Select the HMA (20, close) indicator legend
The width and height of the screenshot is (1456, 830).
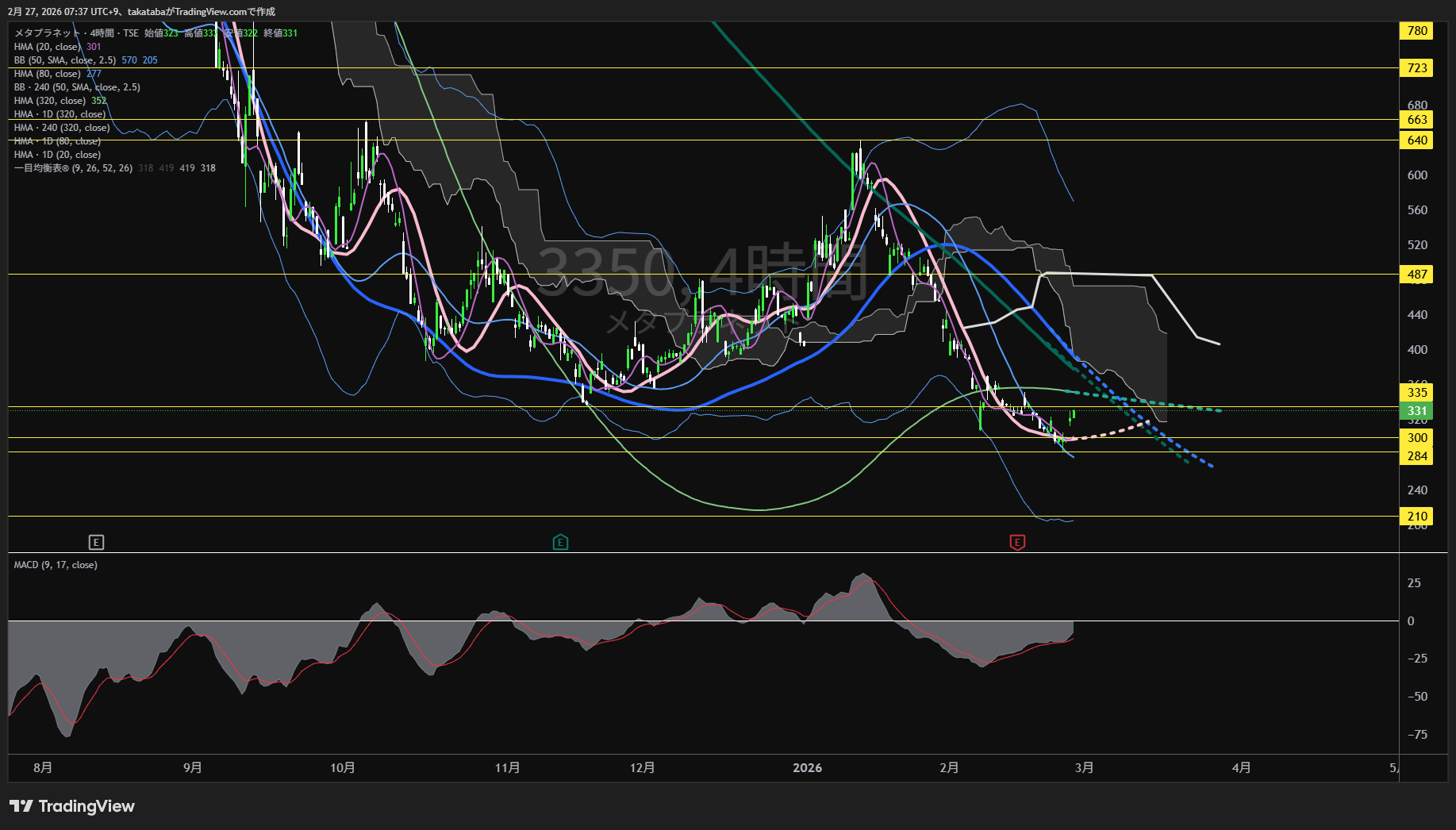coord(46,47)
